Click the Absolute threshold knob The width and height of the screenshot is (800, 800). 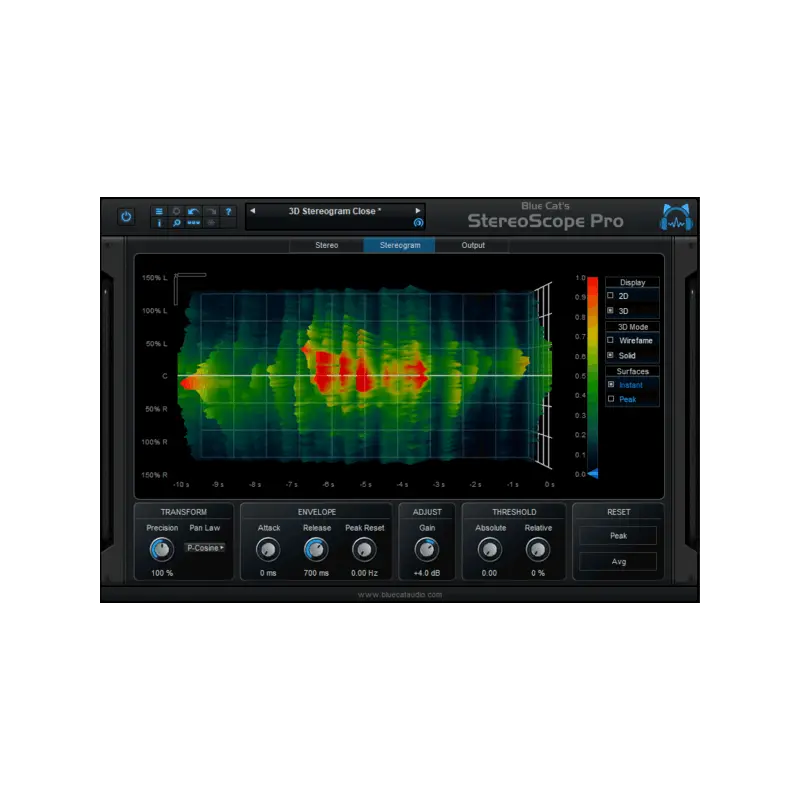tap(489, 549)
